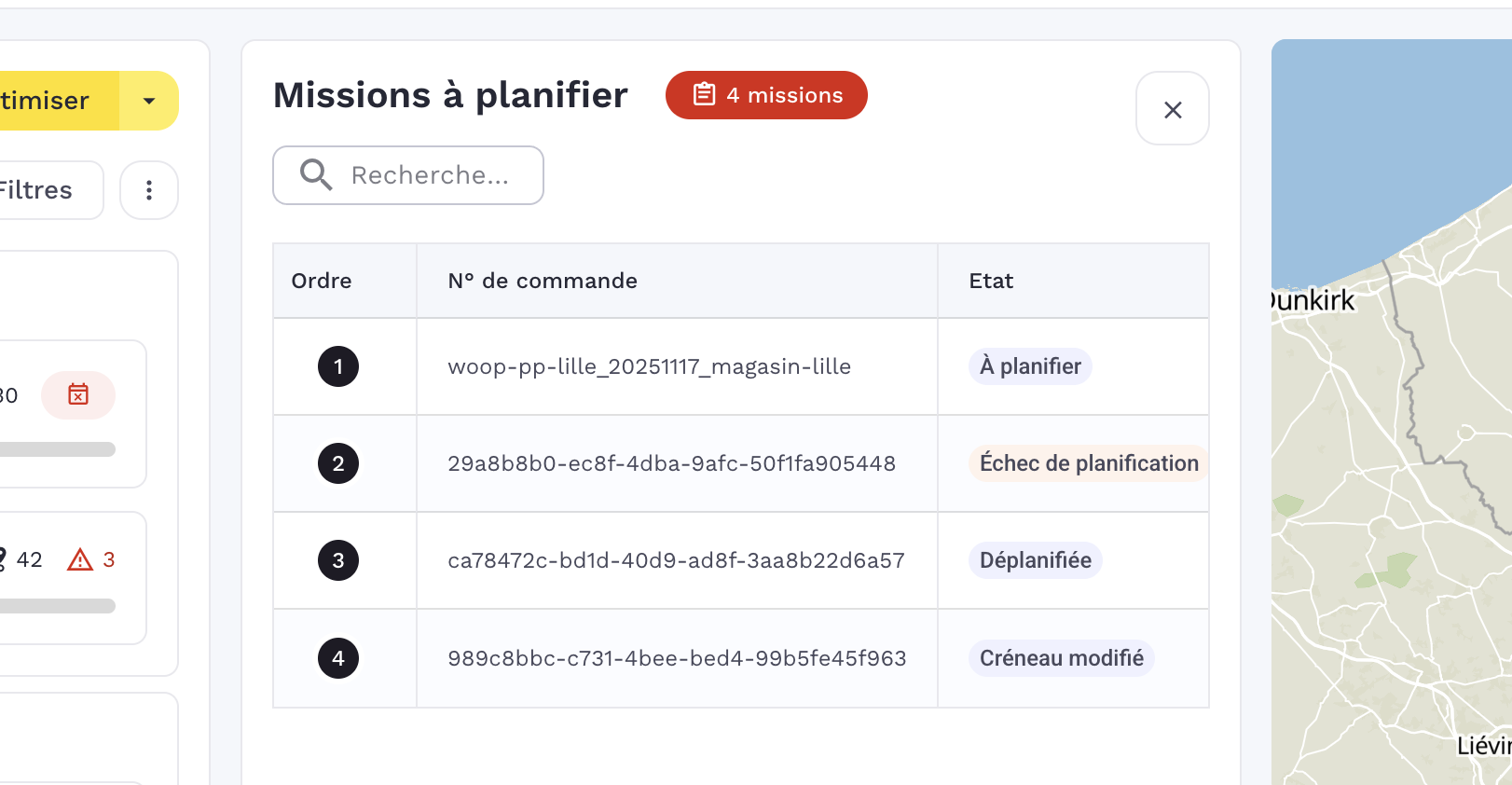Screen dimensions: 1512x785
Task: Close the Missions à planifier panel
Action: coord(1173,109)
